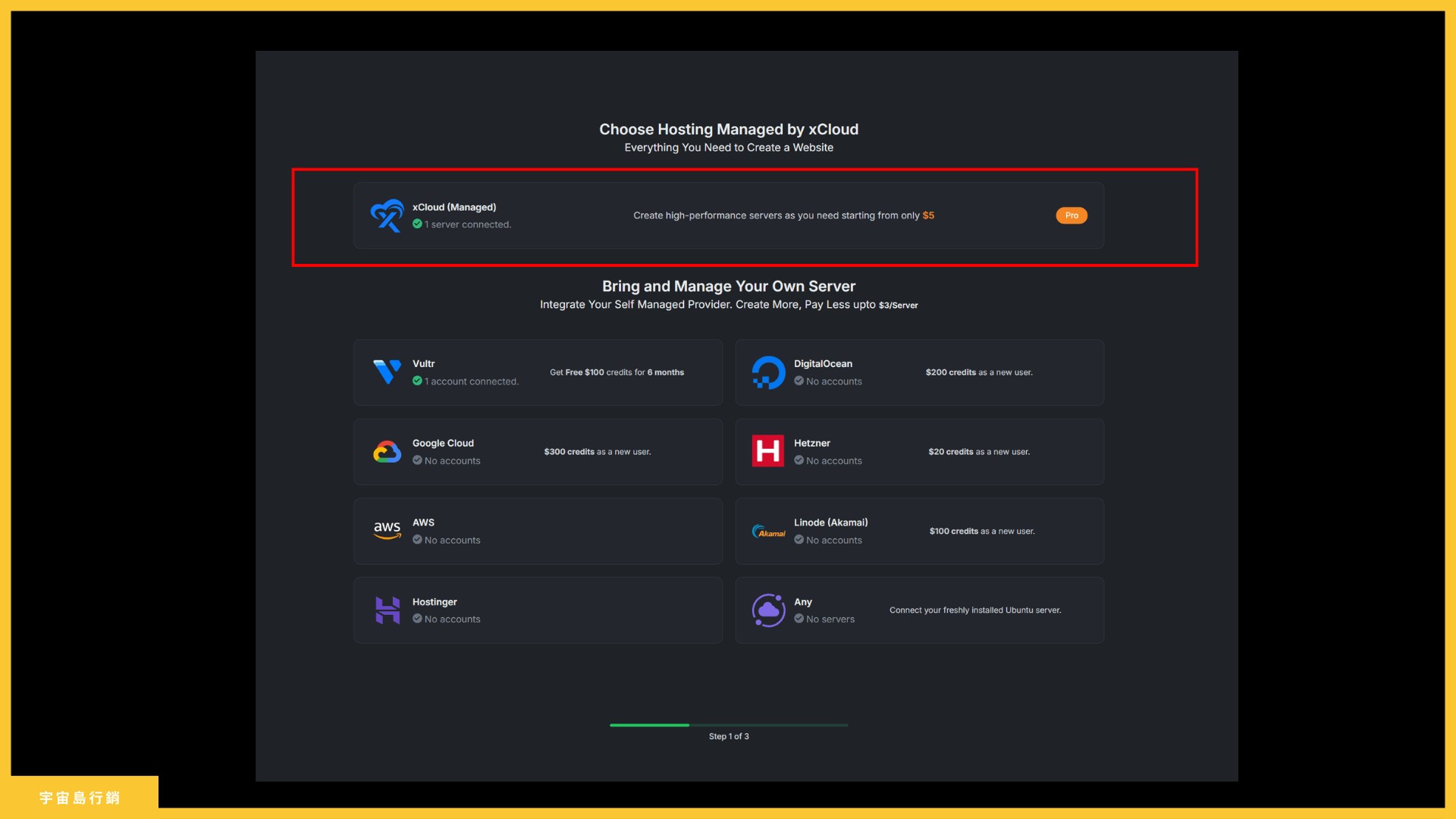Click the AWS logo icon
Screen dimensions: 1456x819
pos(387,531)
